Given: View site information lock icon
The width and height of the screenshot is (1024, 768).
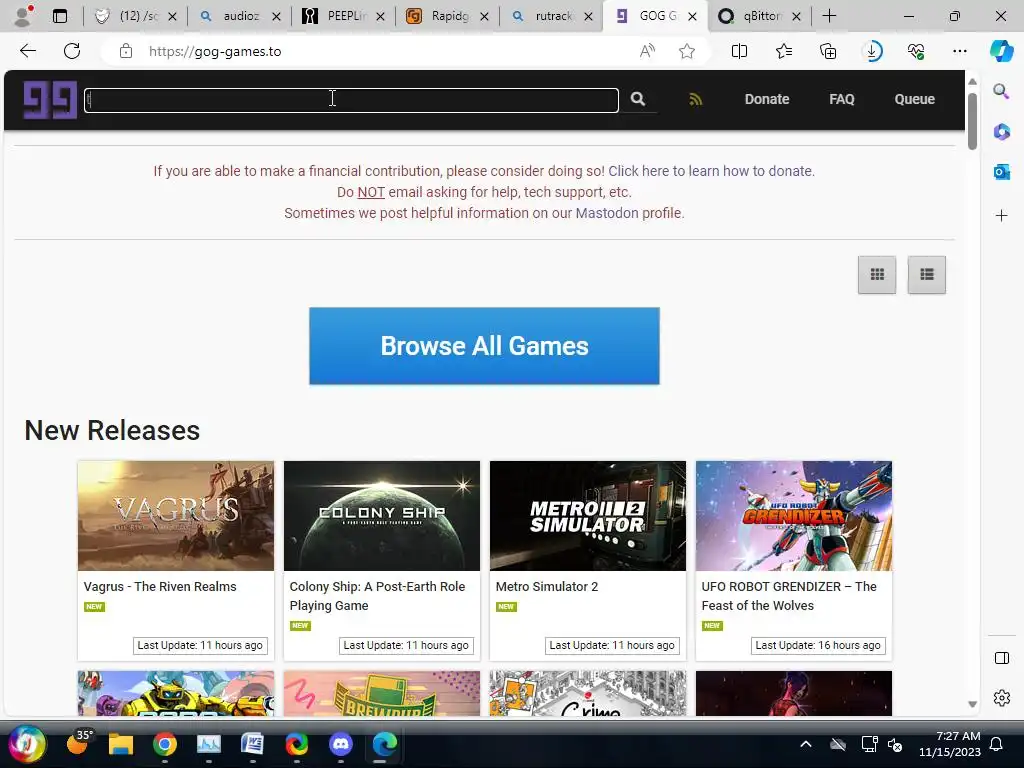Looking at the screenshot, I should [x=126, y=51].
